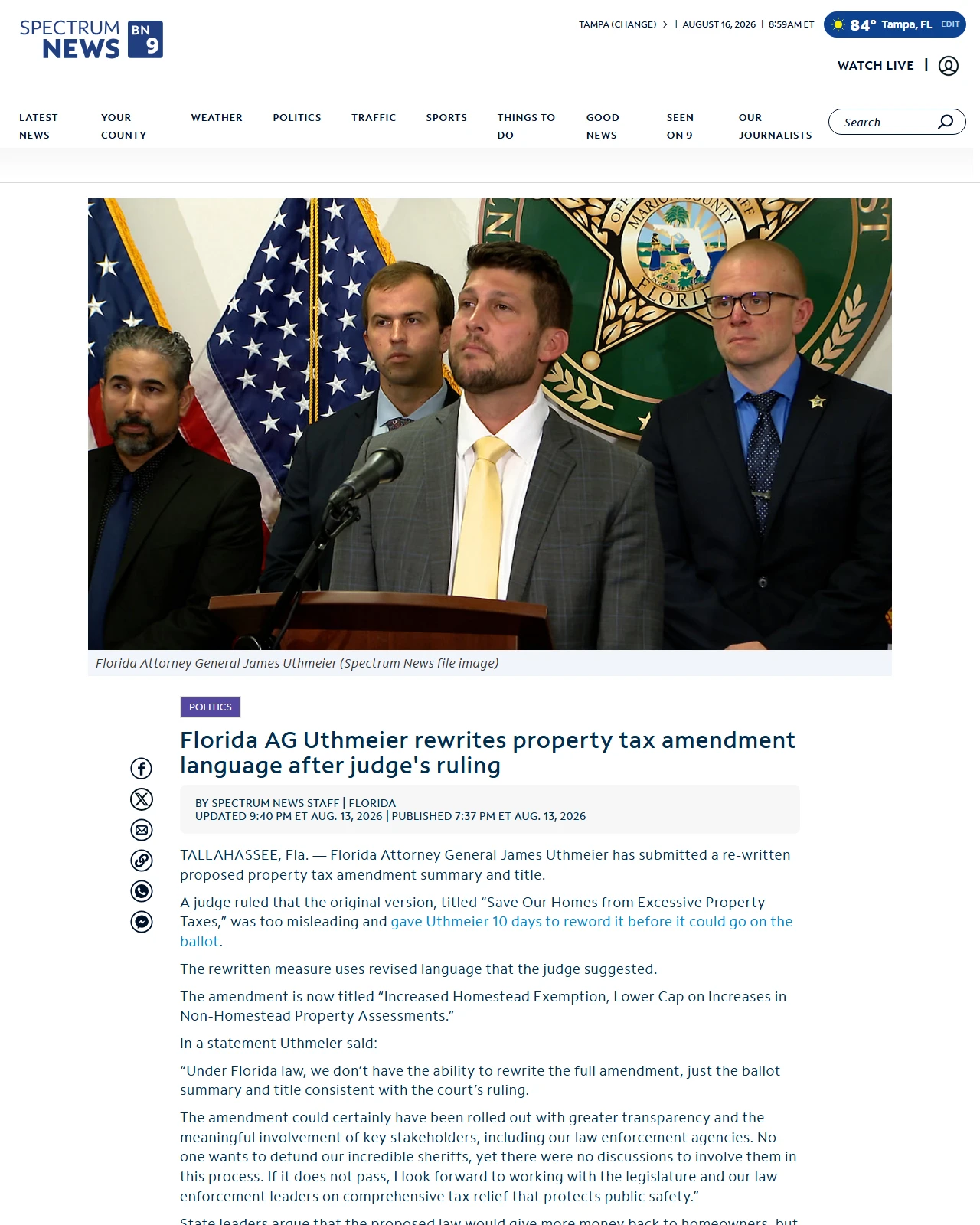The height and width of the screenshot is (1225, 980).
Task: Click the date 'August 16, 2026'
Action: 719,24
